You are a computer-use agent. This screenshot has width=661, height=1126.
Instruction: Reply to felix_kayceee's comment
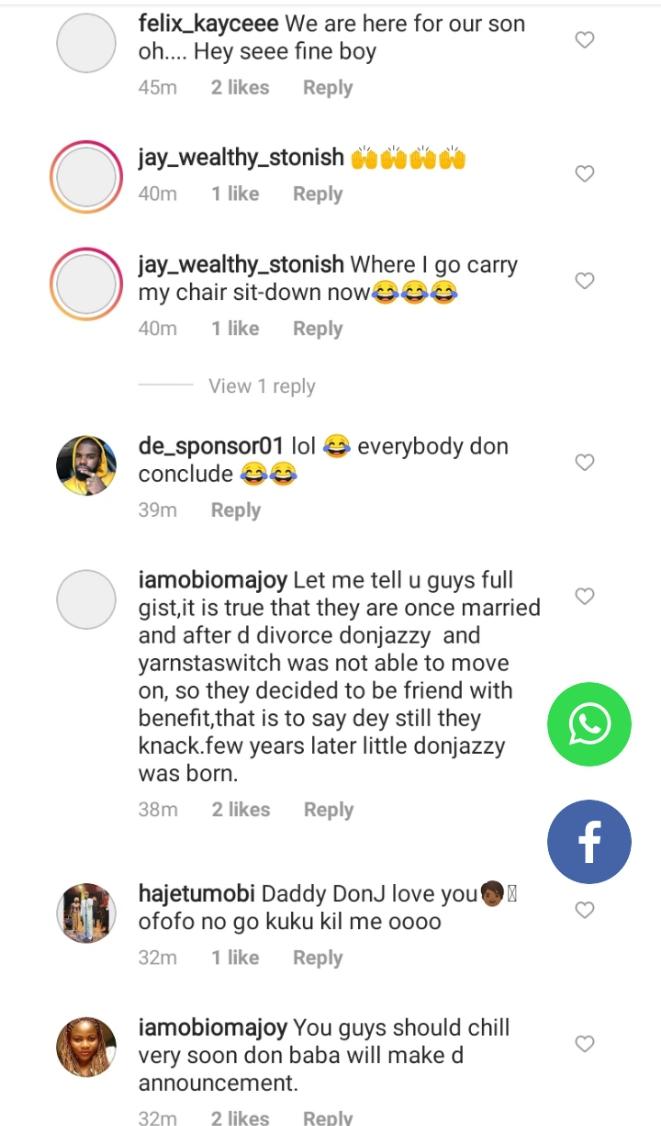click(x=327, y=88)
